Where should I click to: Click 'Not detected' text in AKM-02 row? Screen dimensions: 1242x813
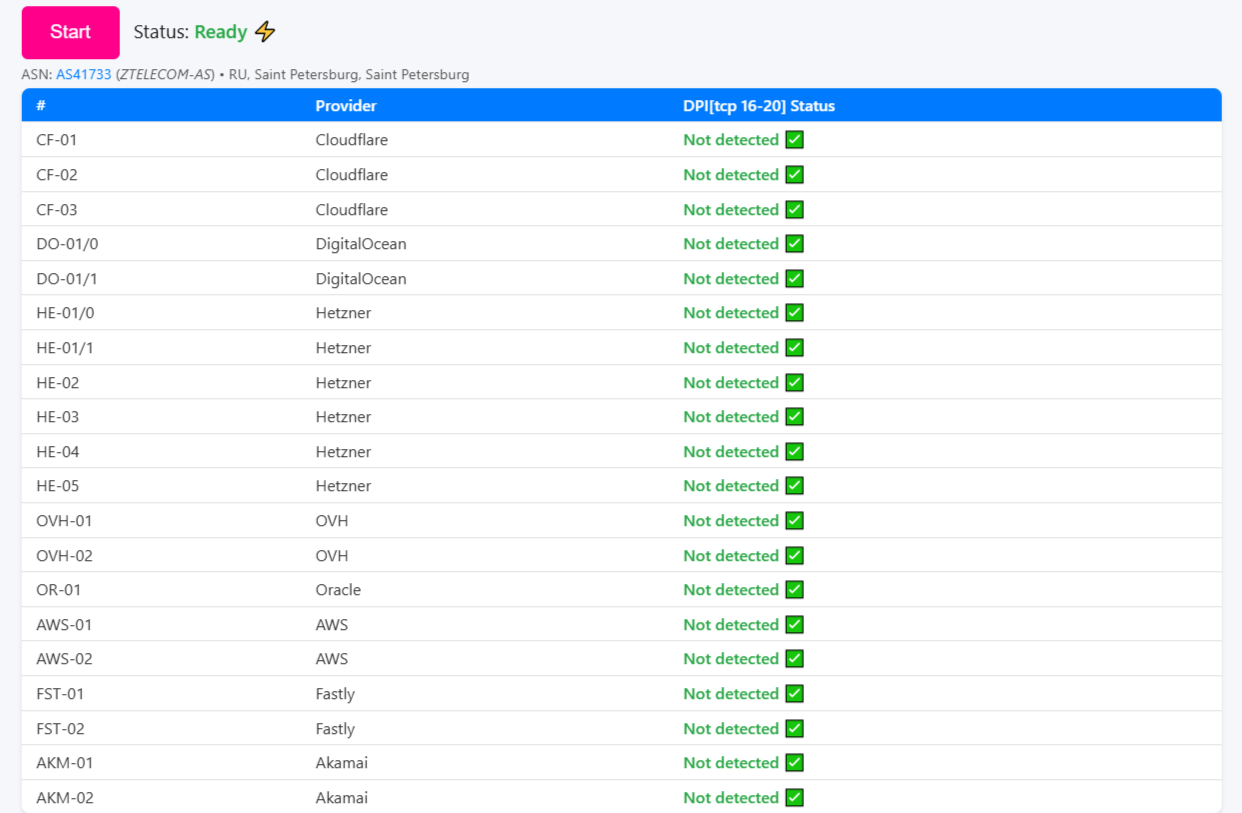[731, 797]
